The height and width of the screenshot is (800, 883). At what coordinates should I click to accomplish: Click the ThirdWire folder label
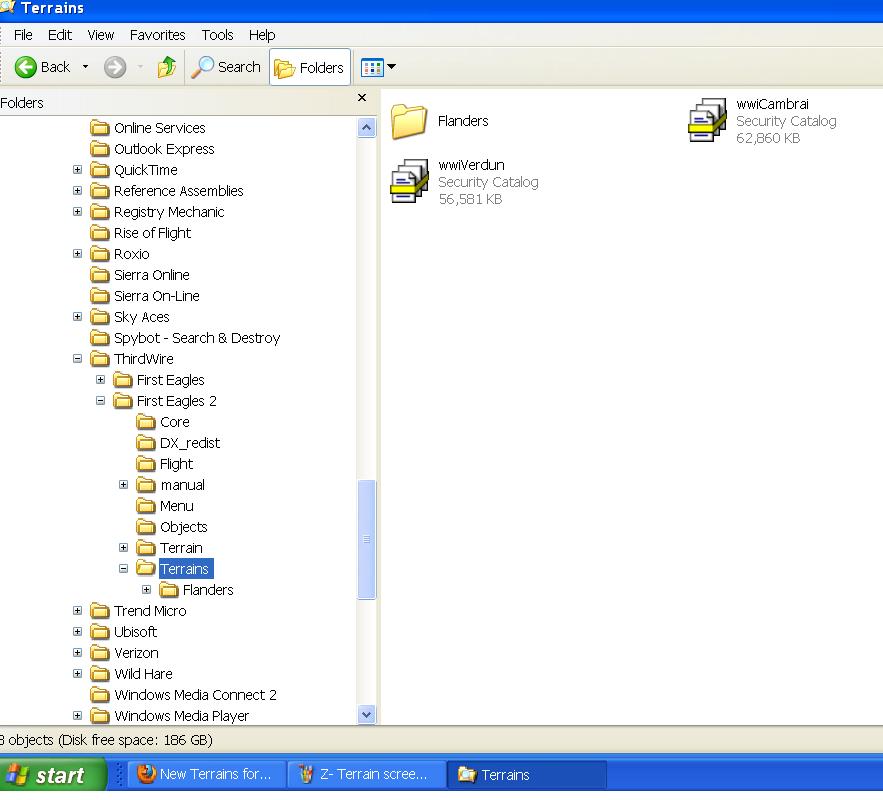coord(144,359)
